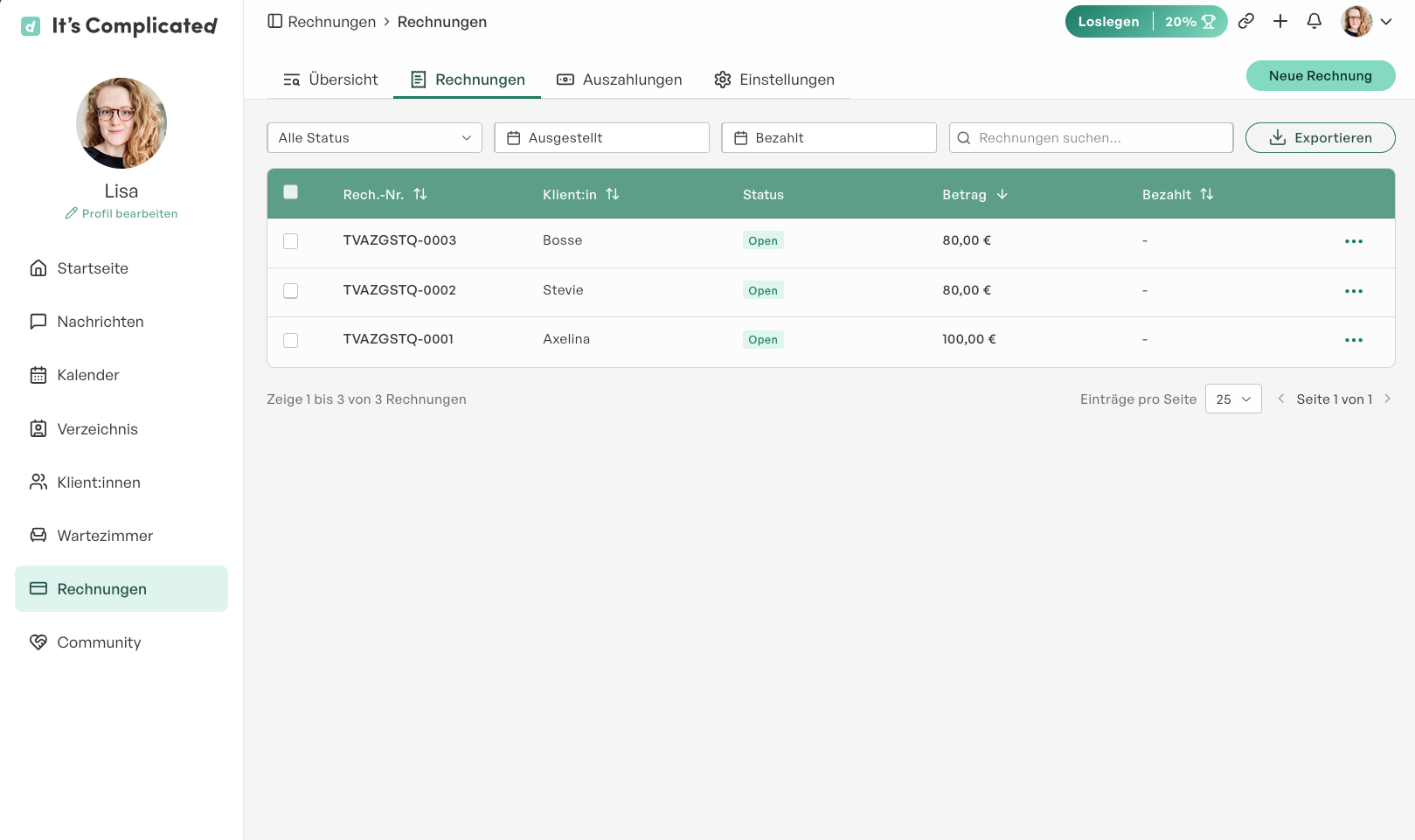
Task: Click the plus icon to add new
Action: (1280, 21)
